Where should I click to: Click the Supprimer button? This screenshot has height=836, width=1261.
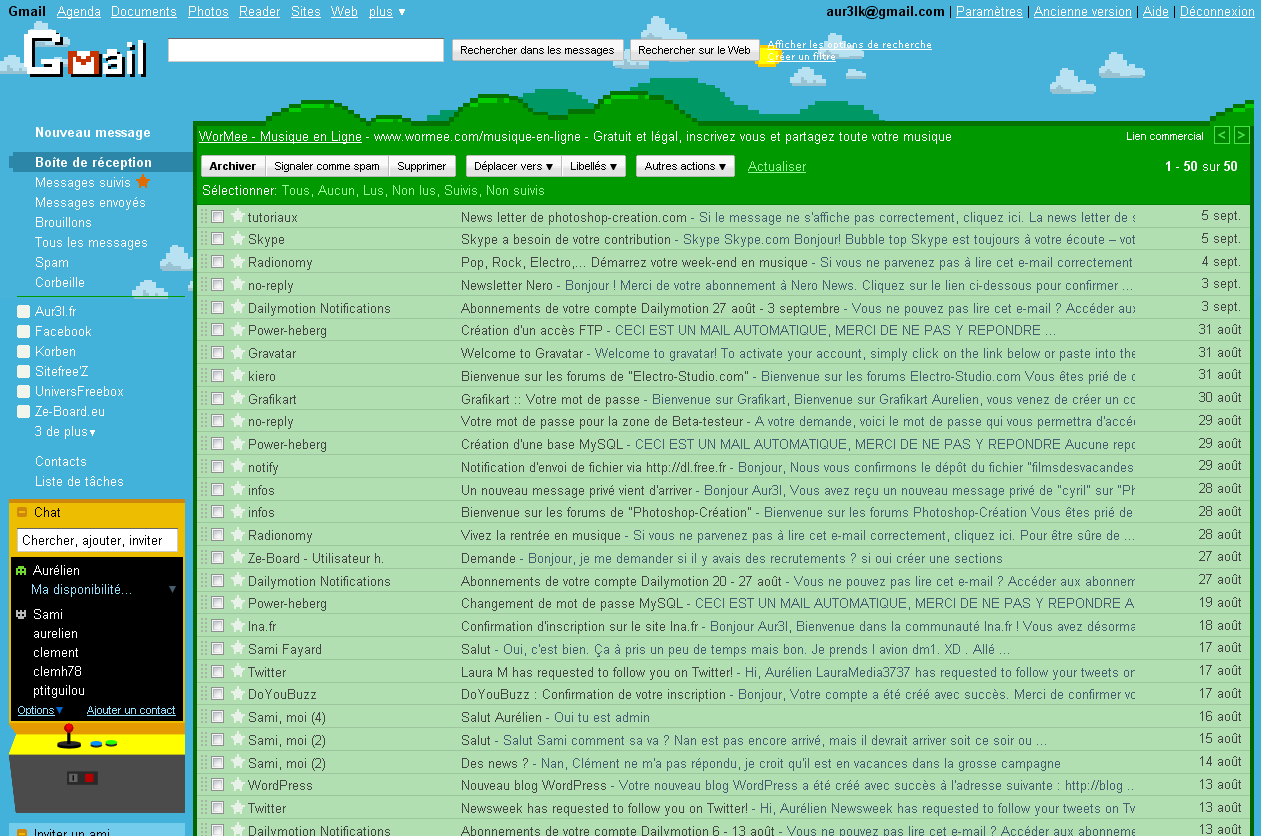pyautogui.click(x=422, y=166)
